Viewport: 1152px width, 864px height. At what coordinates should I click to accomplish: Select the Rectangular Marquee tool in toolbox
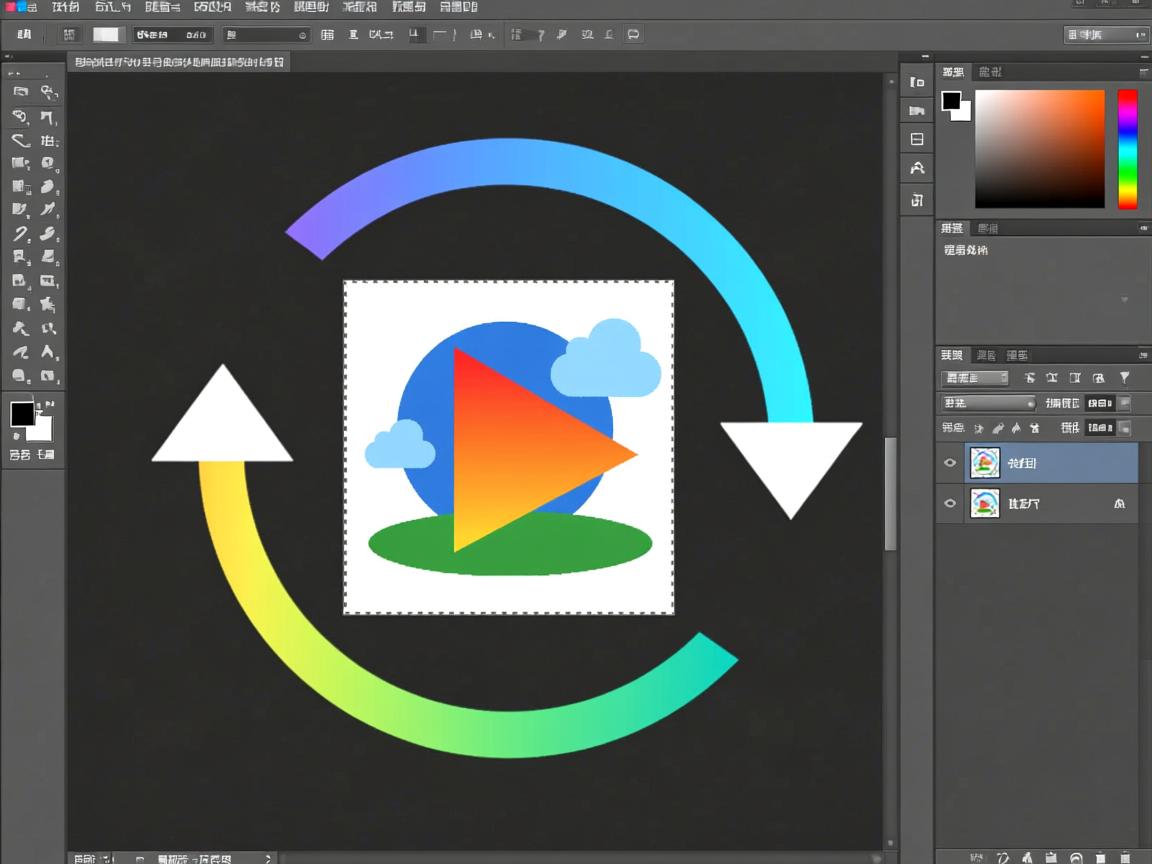pos(20,92)
